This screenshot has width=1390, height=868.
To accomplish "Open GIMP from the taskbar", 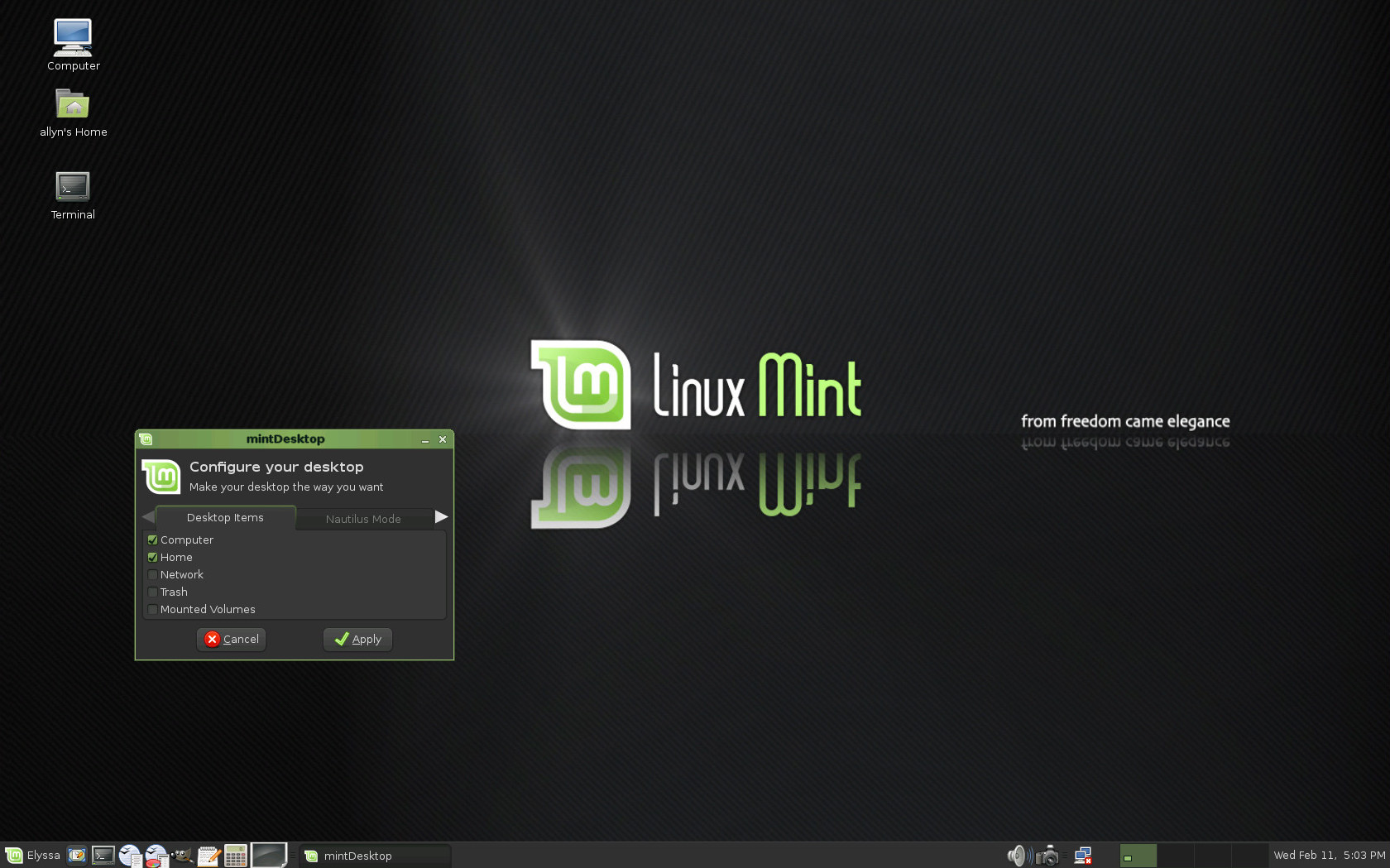I will pos(182,856).
